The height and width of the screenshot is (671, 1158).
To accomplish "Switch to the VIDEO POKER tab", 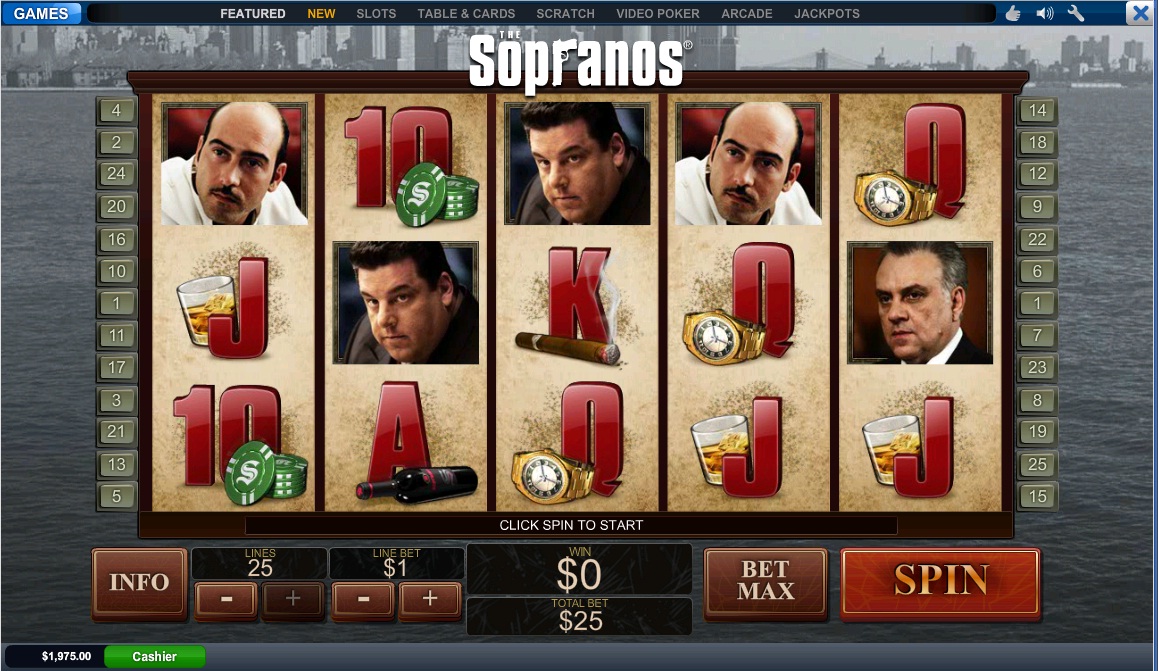I will pyautogui.click(x=657, y=13).
